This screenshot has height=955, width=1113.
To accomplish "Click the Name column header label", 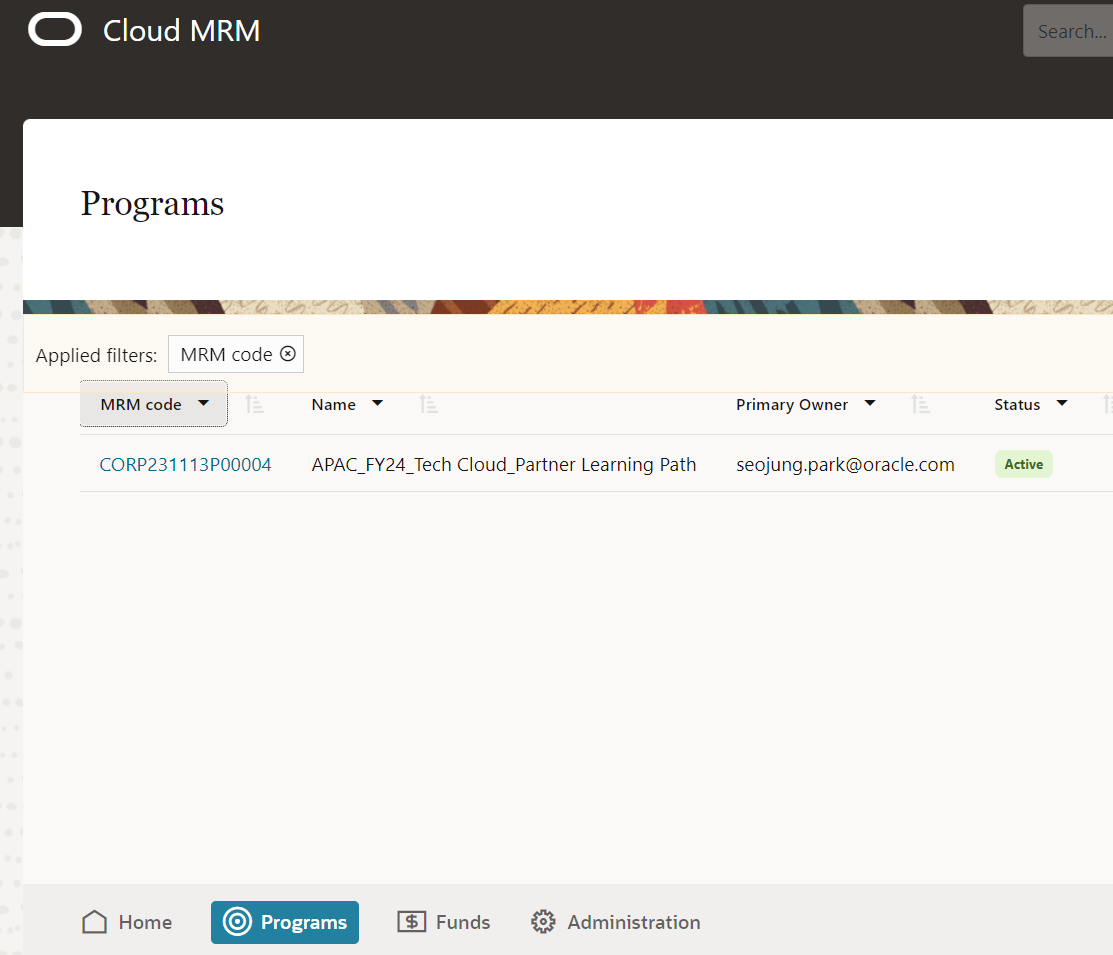I will coord(334,404).
